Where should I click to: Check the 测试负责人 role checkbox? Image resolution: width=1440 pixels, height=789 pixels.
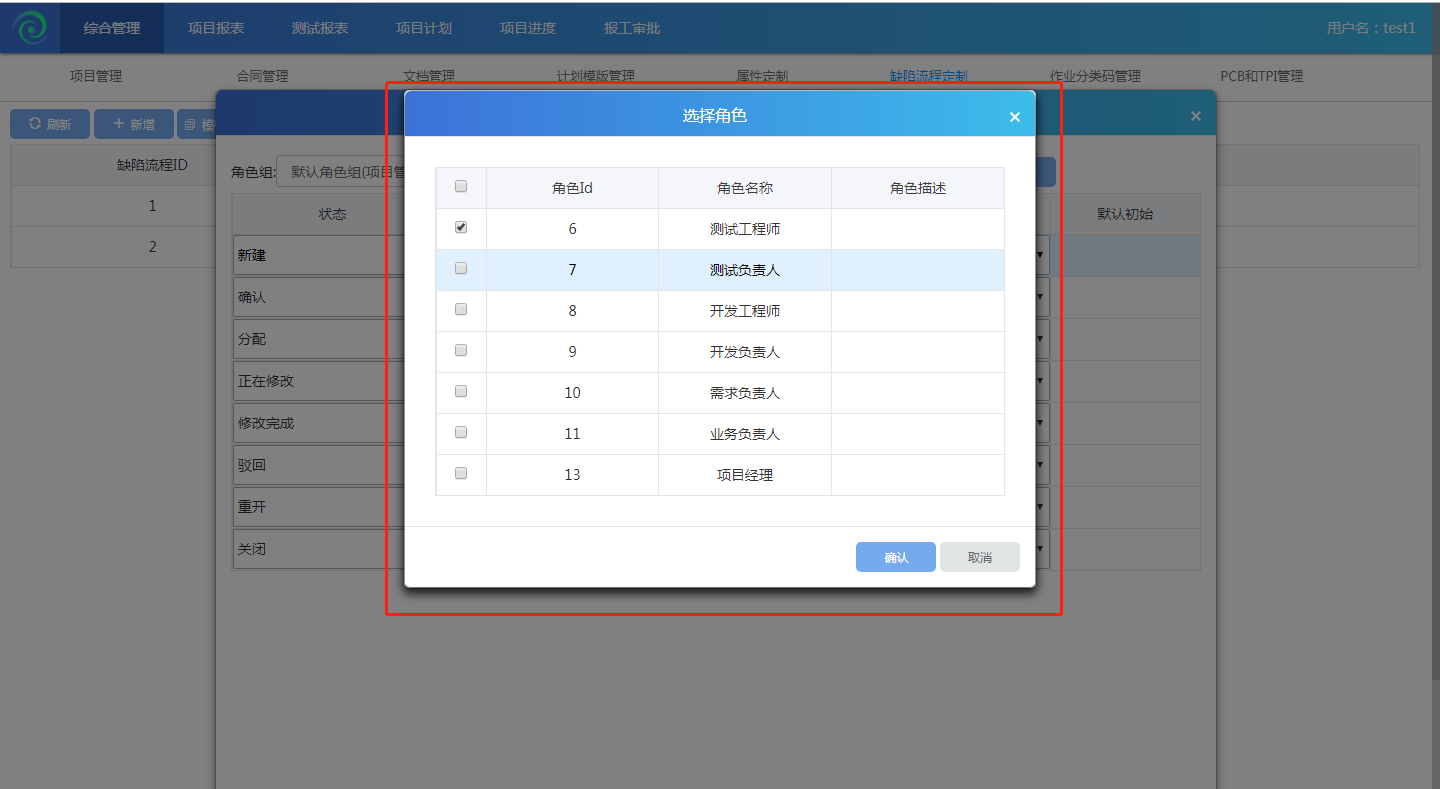point(461,268)
